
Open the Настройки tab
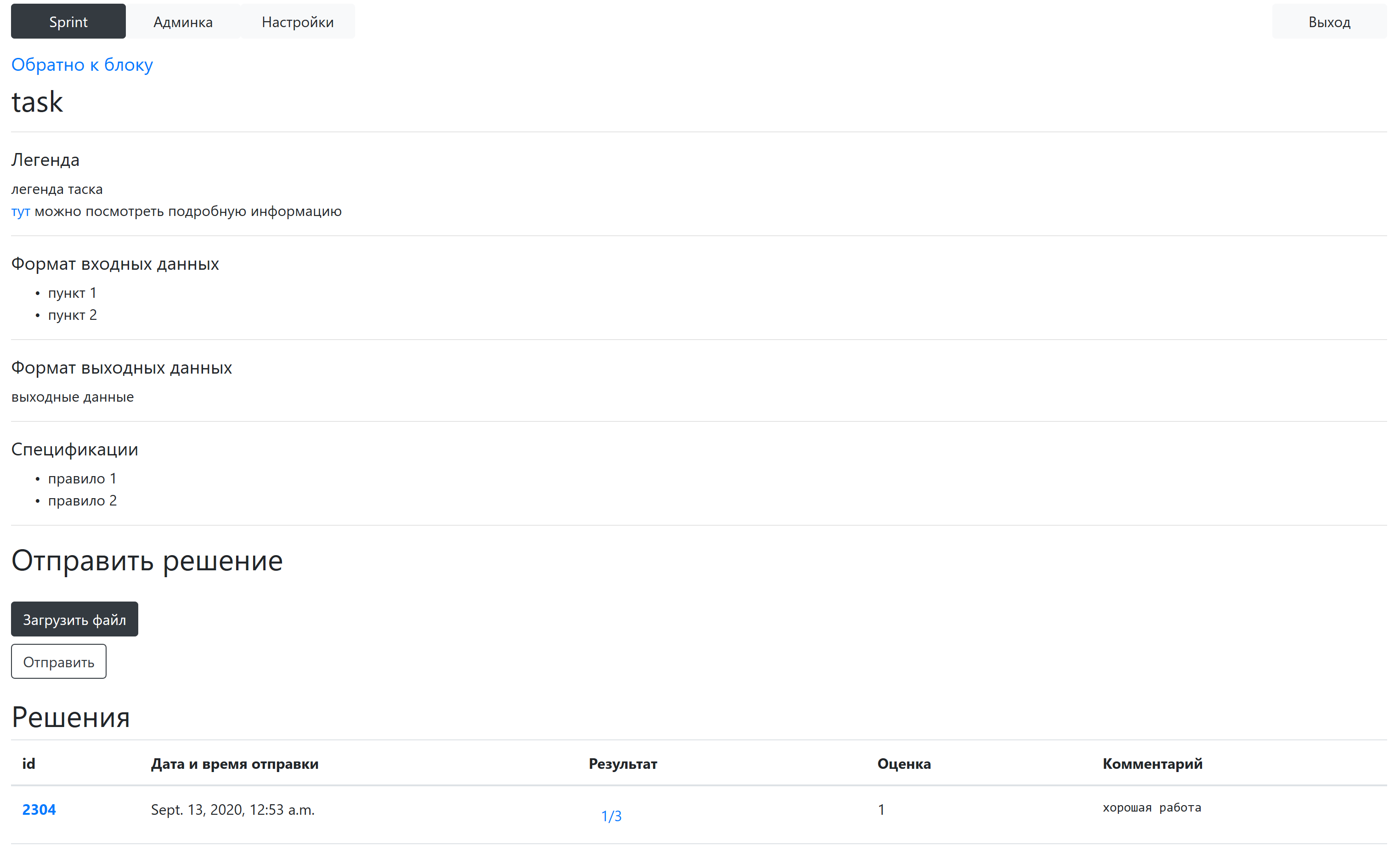(298, 22)
